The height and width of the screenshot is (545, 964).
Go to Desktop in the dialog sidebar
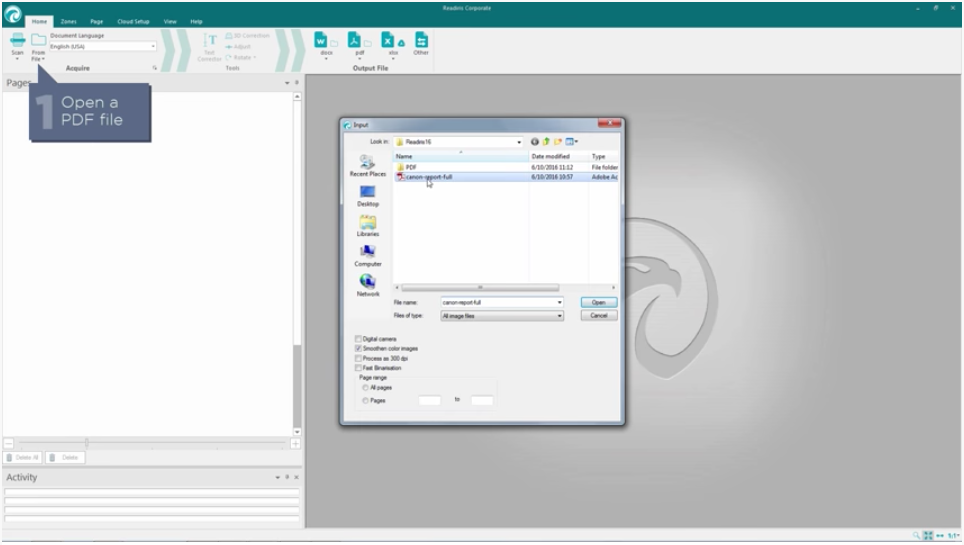pyautogui.click(x=367, y=194)
